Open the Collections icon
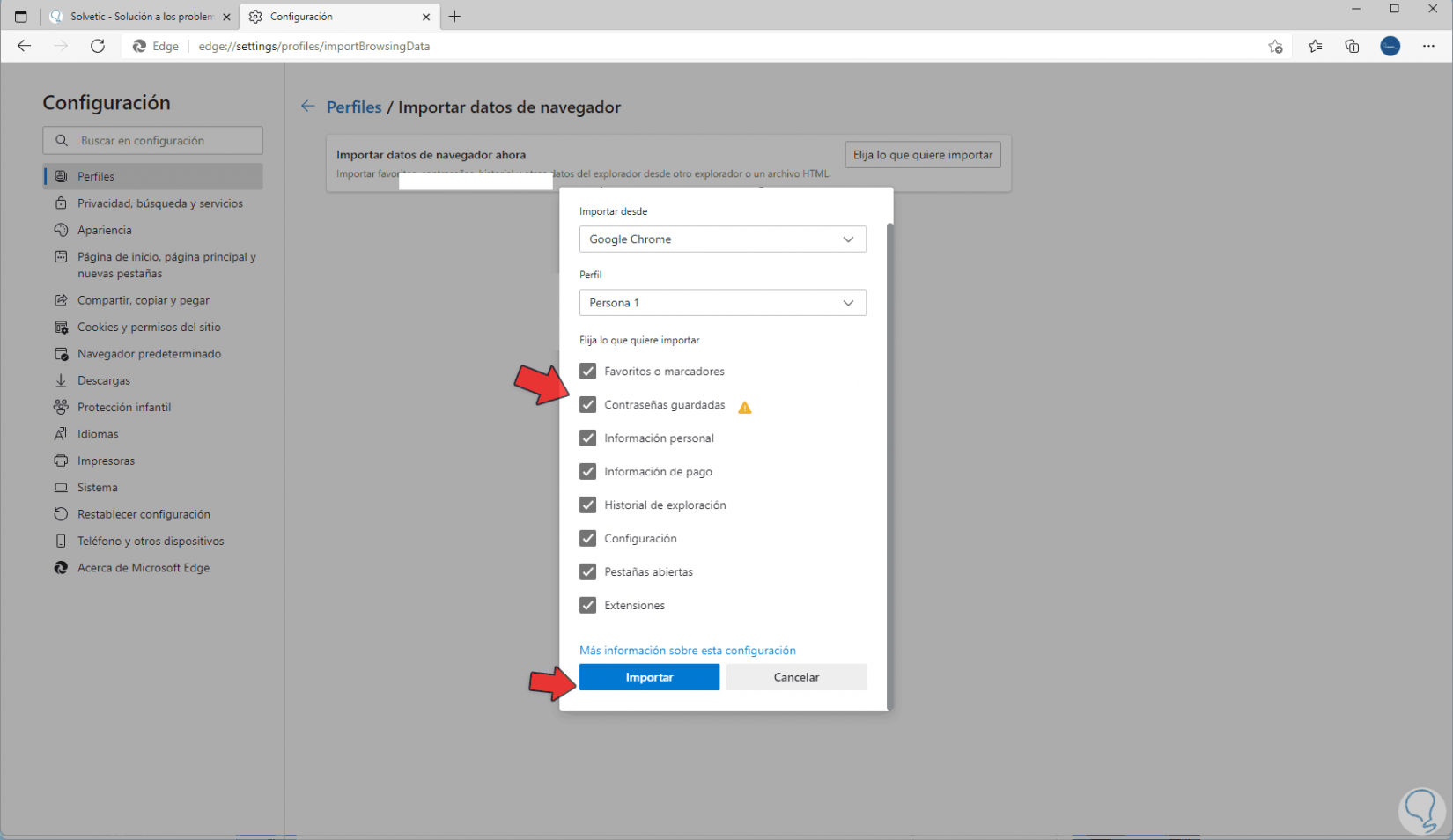This screenshot has height=840, width=1453. coord(1352,47)
